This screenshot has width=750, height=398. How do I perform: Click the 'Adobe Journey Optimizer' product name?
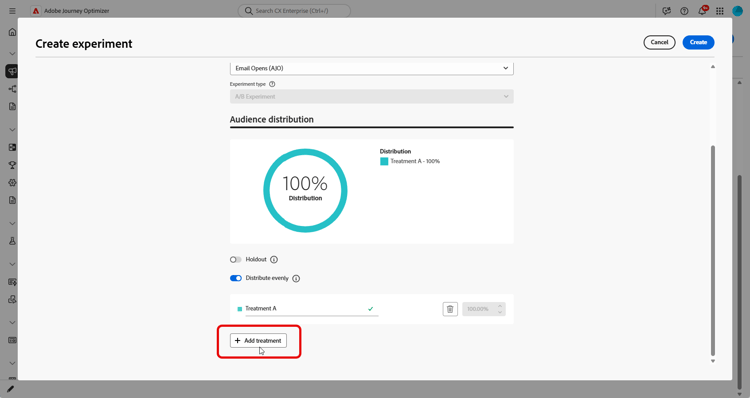coord(77,11)
